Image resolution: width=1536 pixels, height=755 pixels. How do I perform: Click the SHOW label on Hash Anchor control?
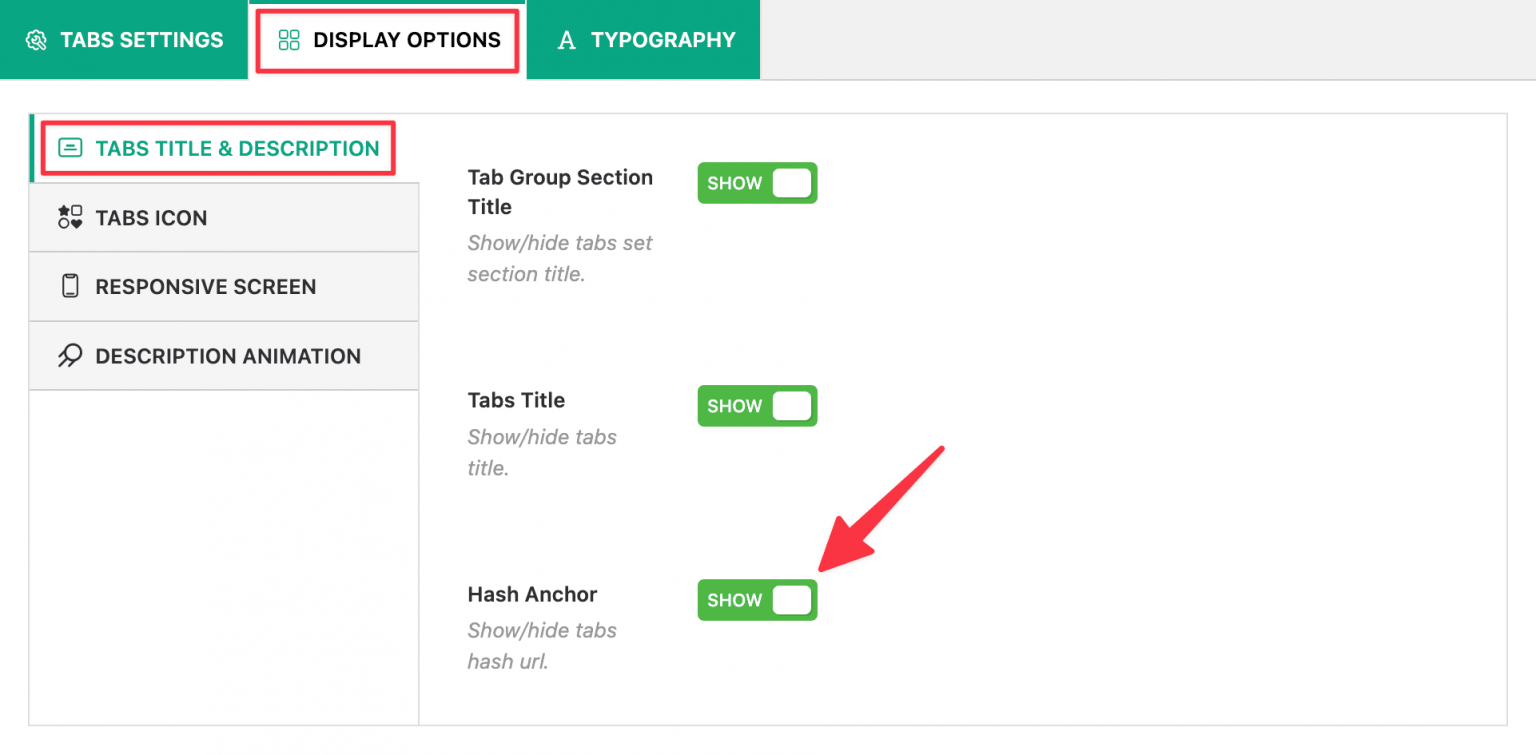click(734, 600)
